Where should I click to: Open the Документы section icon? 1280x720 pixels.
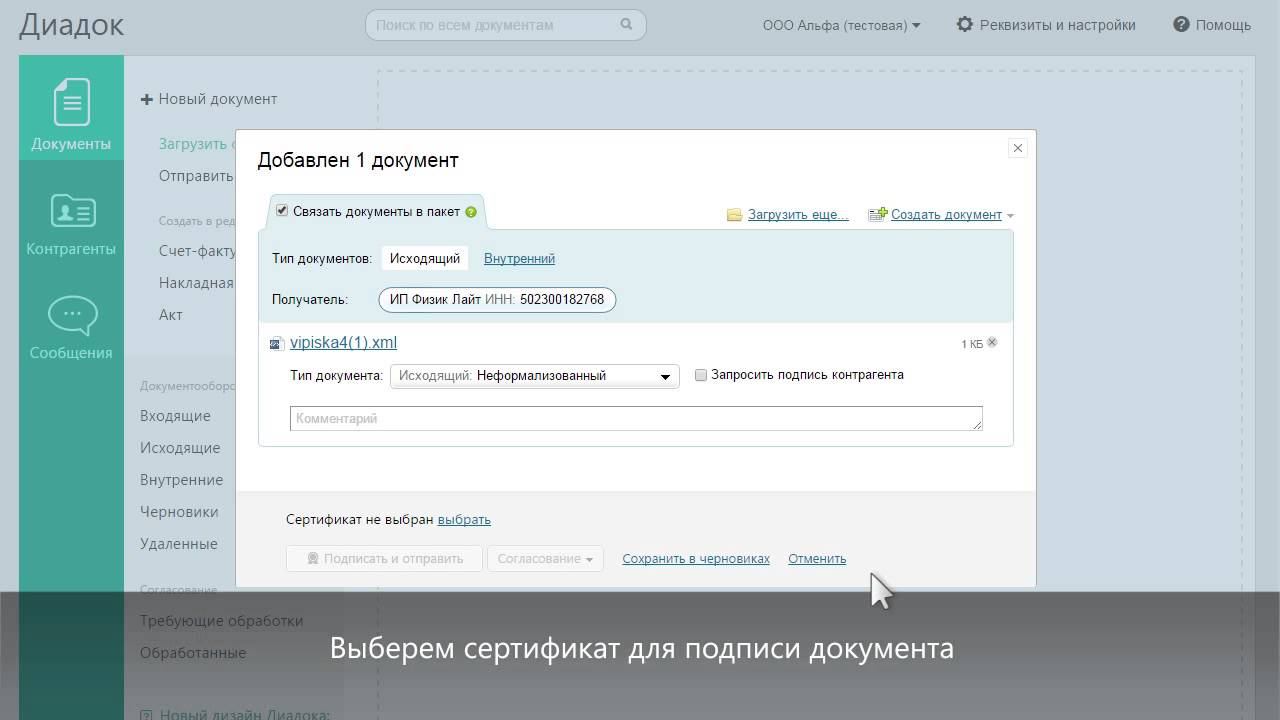point(71,102)
